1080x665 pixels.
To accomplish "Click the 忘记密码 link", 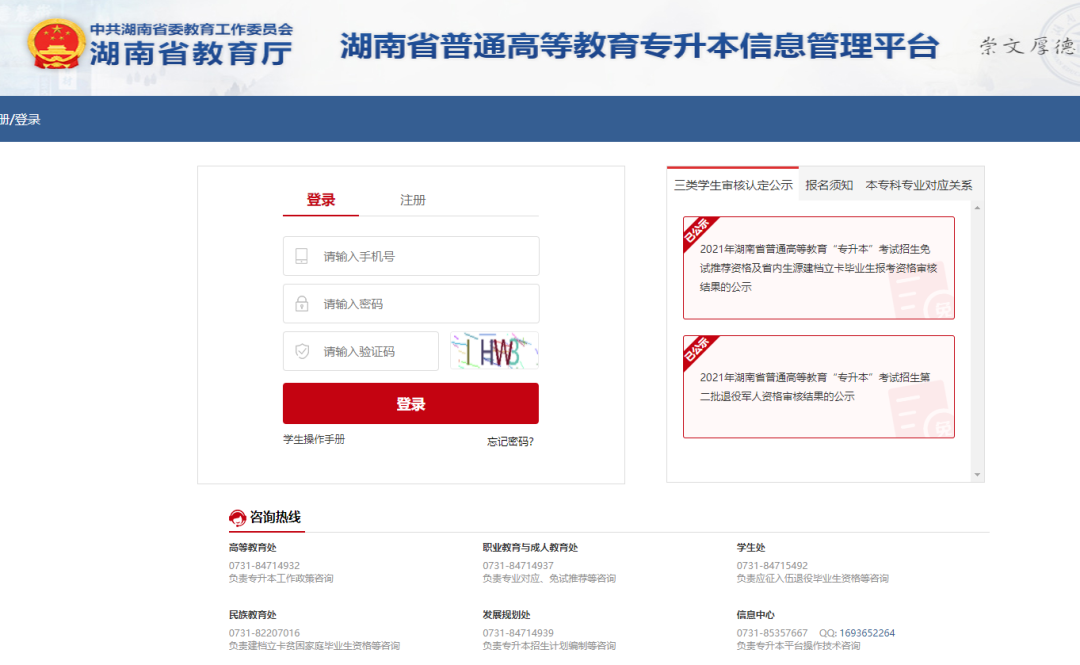I will pyautogui.click(x=509, y=440).
